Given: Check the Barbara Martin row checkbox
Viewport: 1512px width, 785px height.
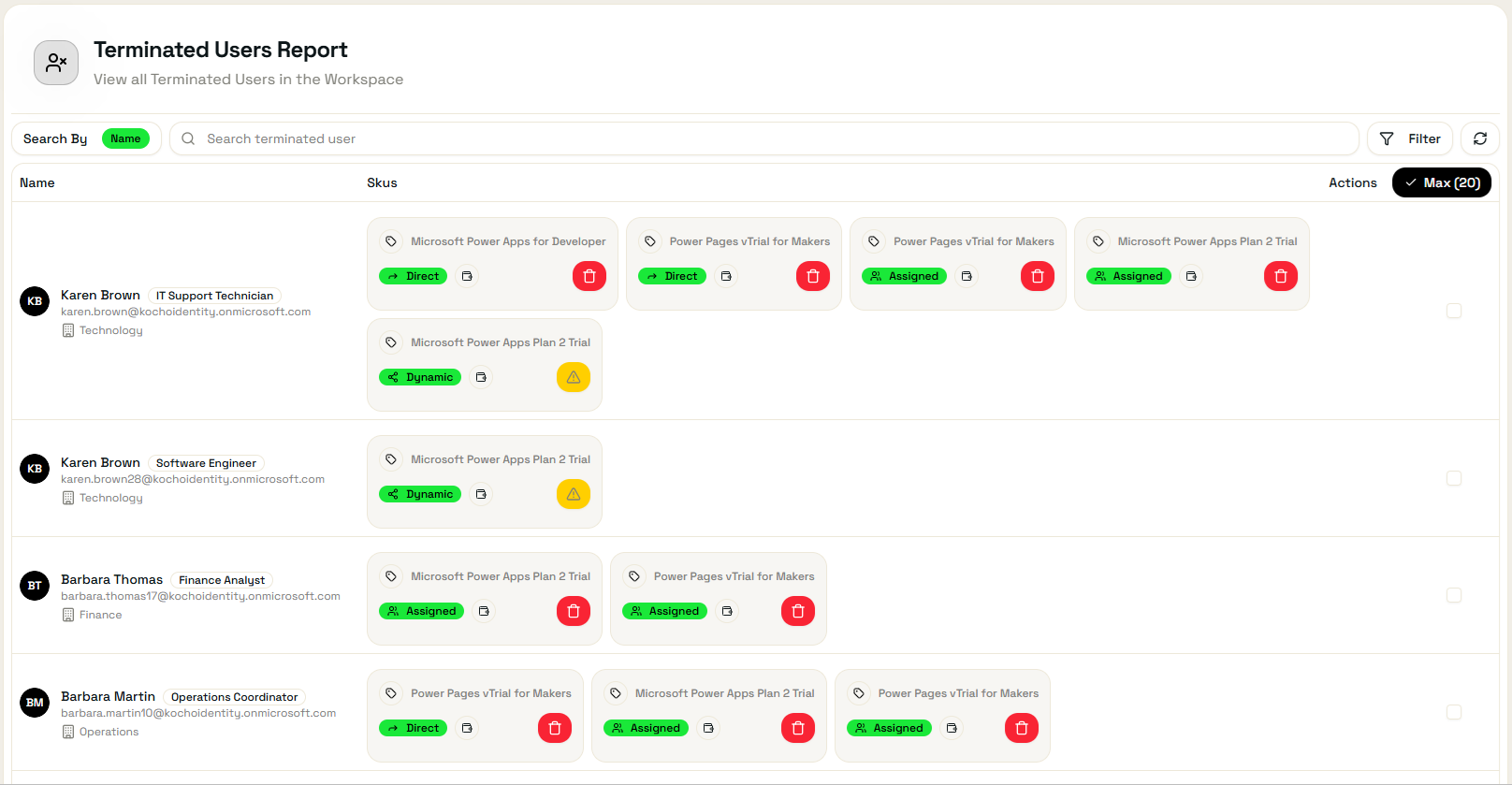Looking at the screenshot, I should 1454,712.
